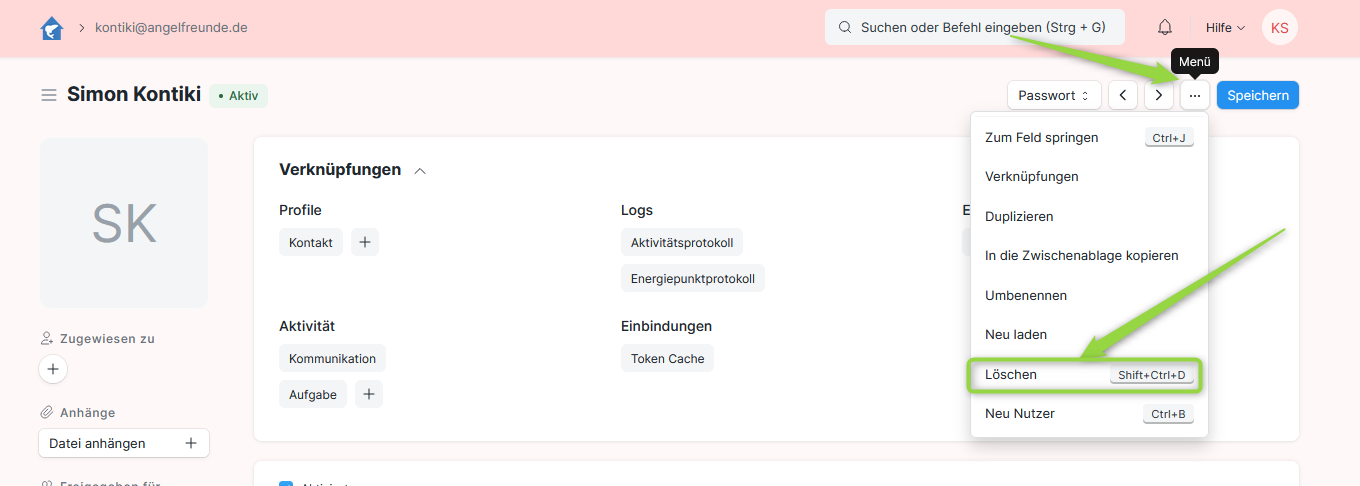
Task: Open the KS user avatar
Action: (x=1279, y=28)
